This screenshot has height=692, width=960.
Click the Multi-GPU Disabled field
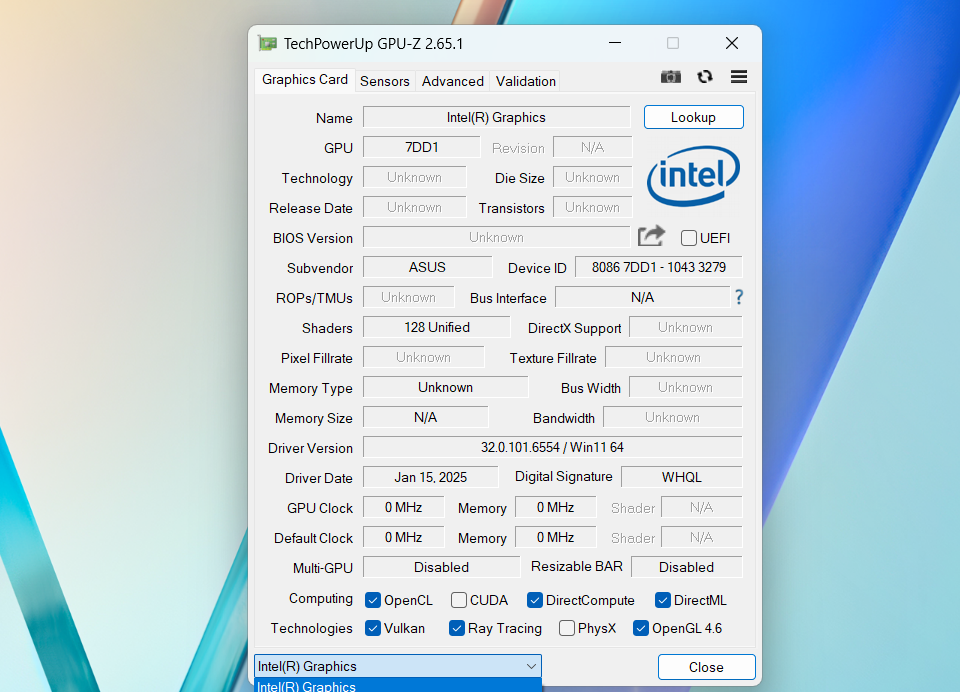441,567
